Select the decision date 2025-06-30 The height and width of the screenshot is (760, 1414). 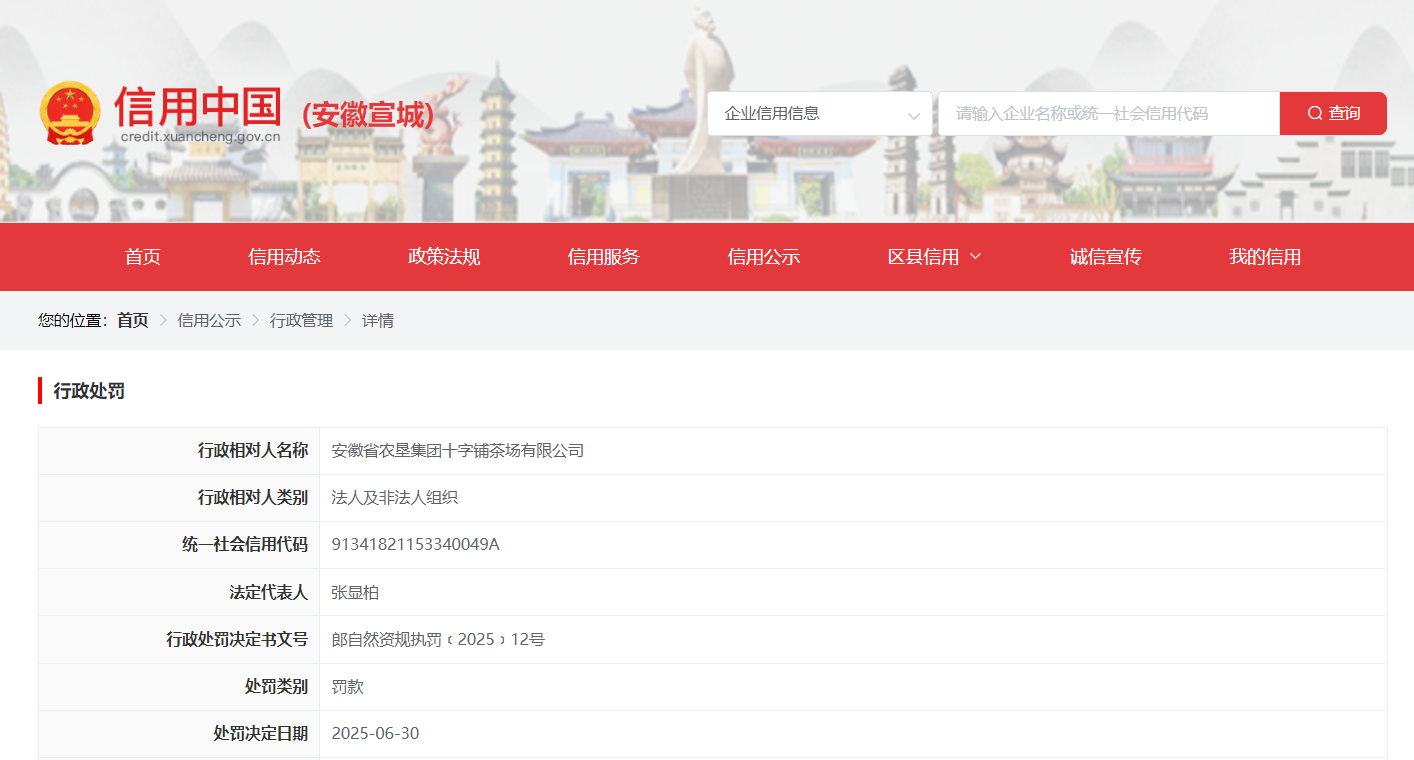click(x=375, y=734)
